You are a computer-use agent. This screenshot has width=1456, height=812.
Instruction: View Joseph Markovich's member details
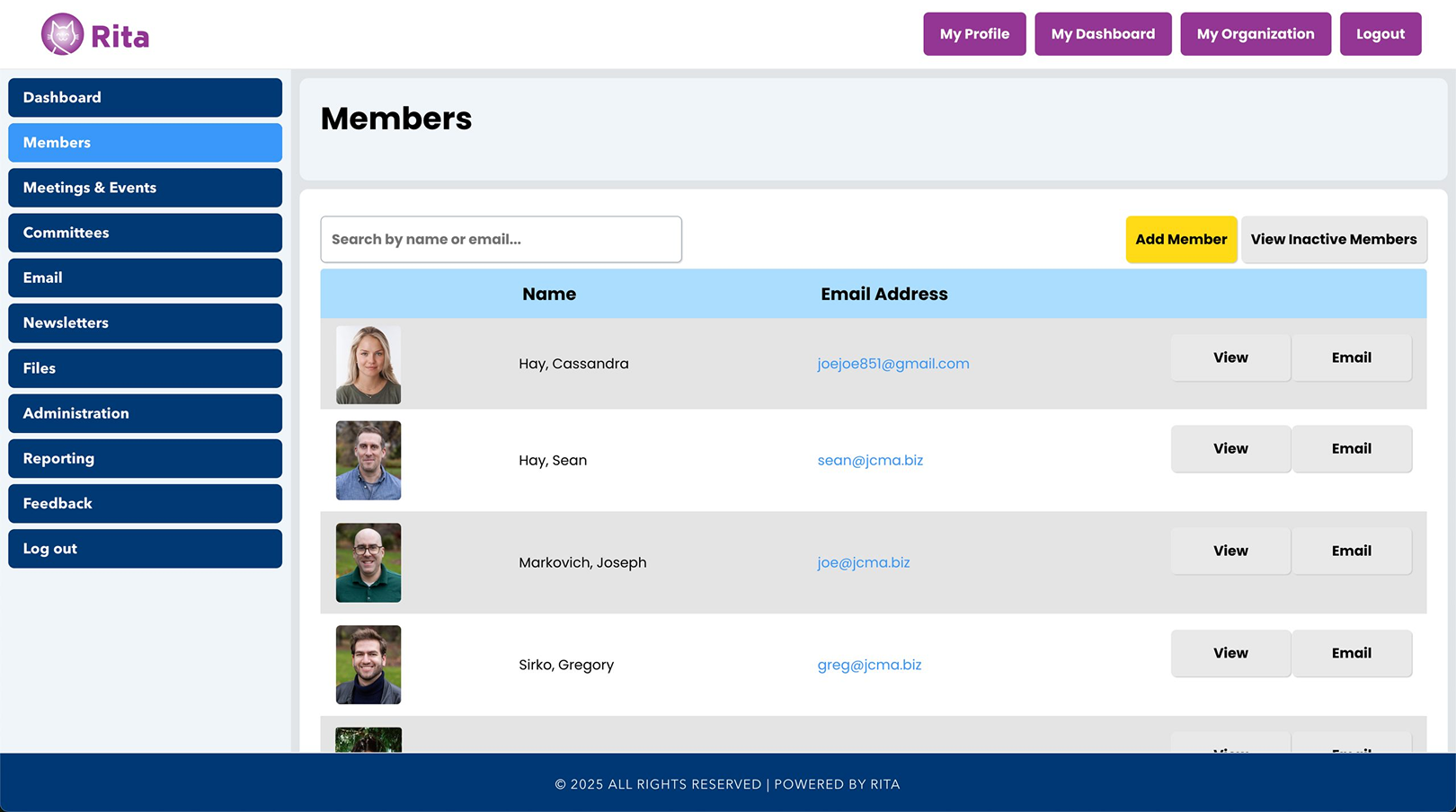click(x=1230, y=552)
